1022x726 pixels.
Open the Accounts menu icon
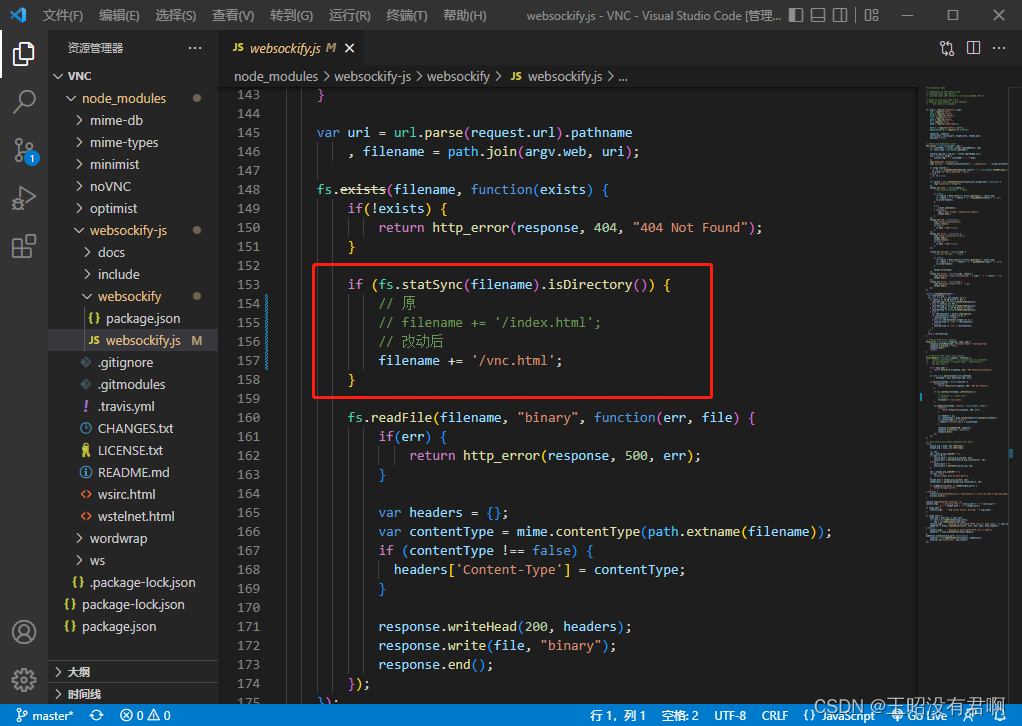tap(23, 632)
